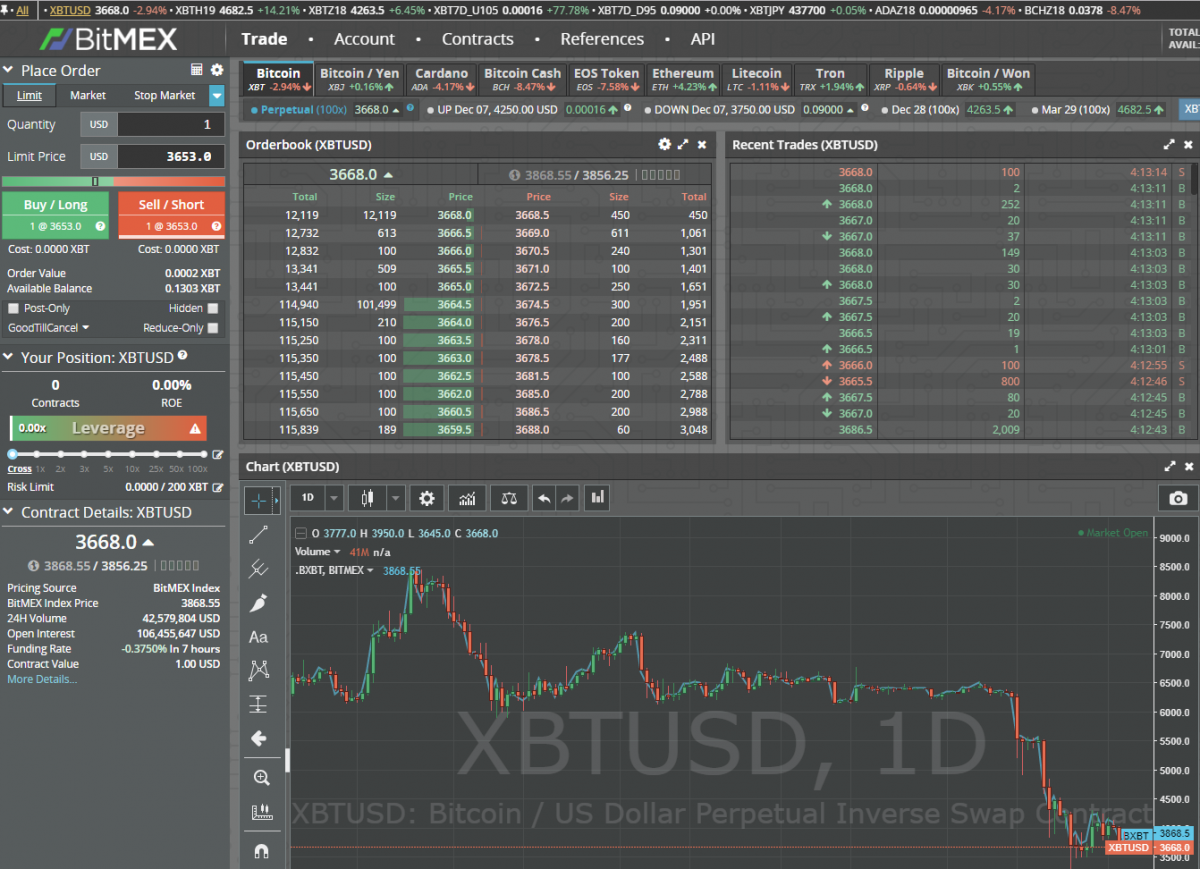Switch to the Ethereum instrument tab

[683, 79]
